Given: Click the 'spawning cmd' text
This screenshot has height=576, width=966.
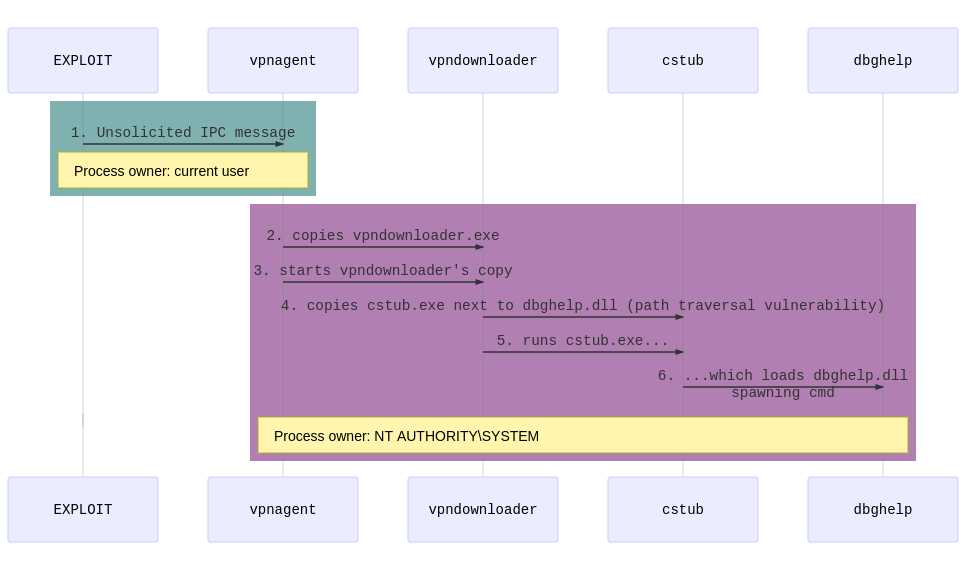Looking at the screenshot, I should click(x=783, y=394).
